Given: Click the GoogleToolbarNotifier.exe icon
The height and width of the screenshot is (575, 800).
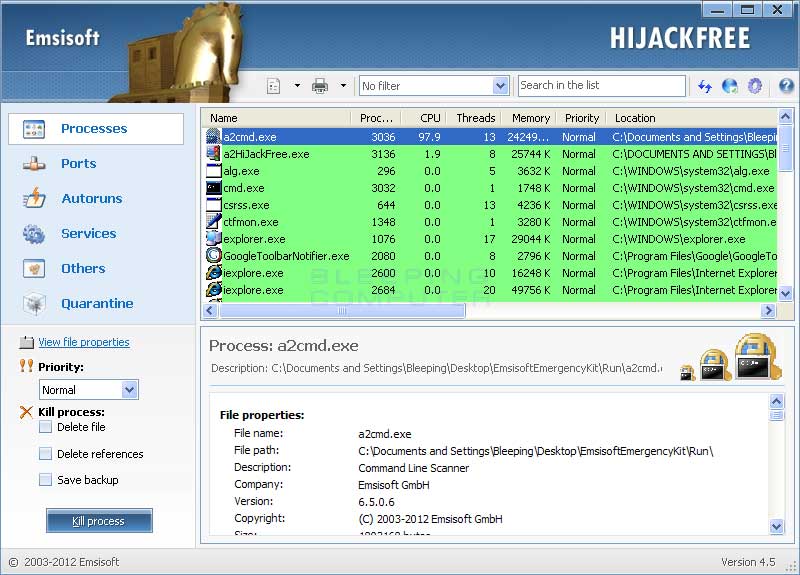Looking at the screenshot, I should (x=214, y=256).
